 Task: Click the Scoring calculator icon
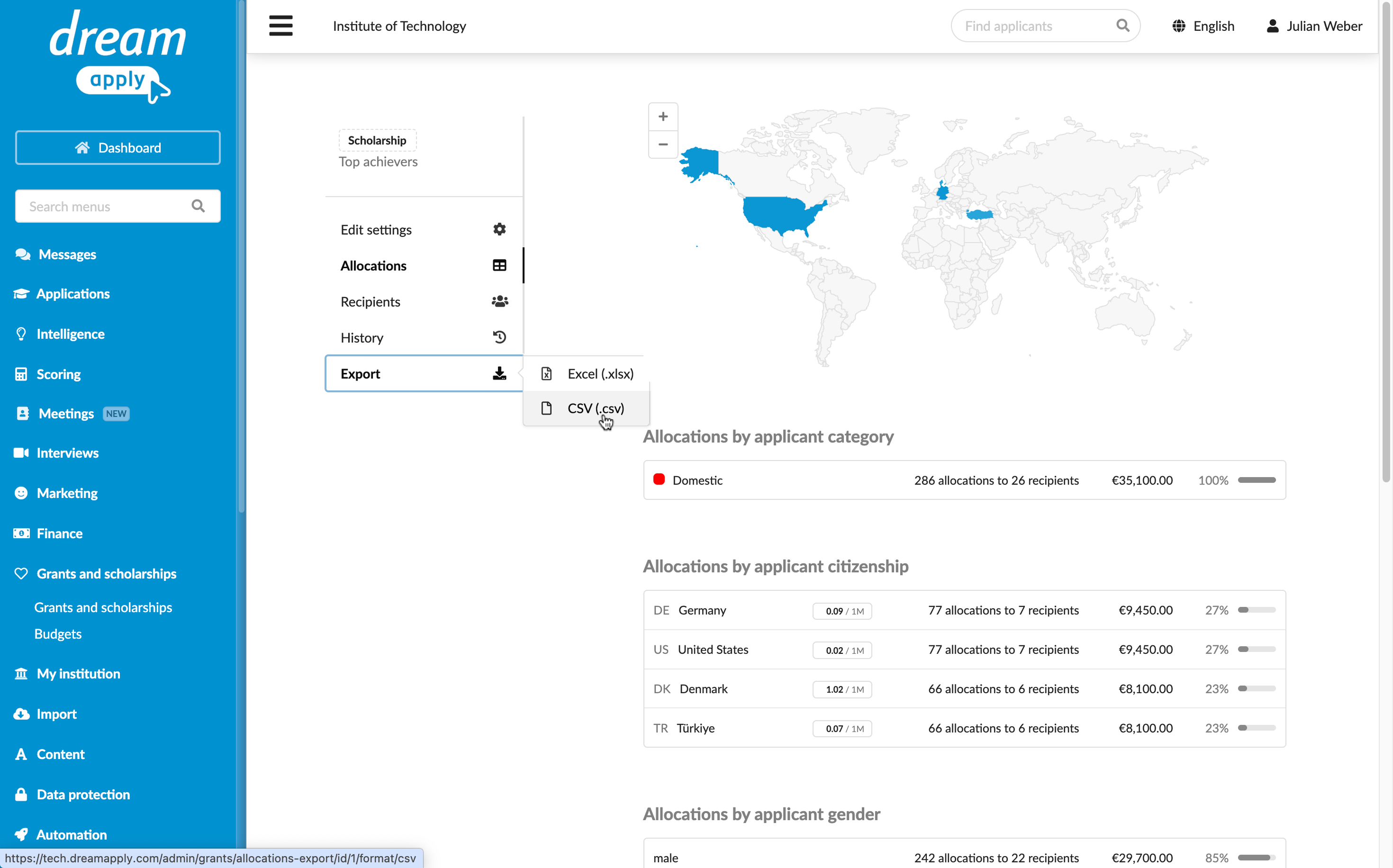(21, 374)
